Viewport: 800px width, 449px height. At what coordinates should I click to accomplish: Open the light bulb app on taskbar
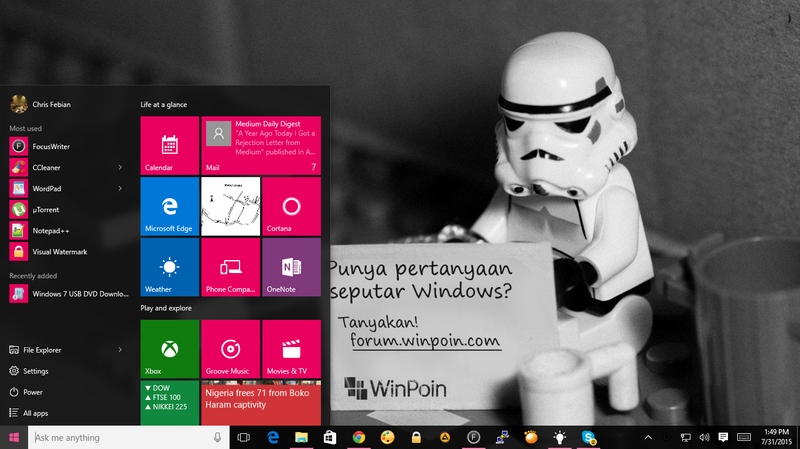click(560, 437)
